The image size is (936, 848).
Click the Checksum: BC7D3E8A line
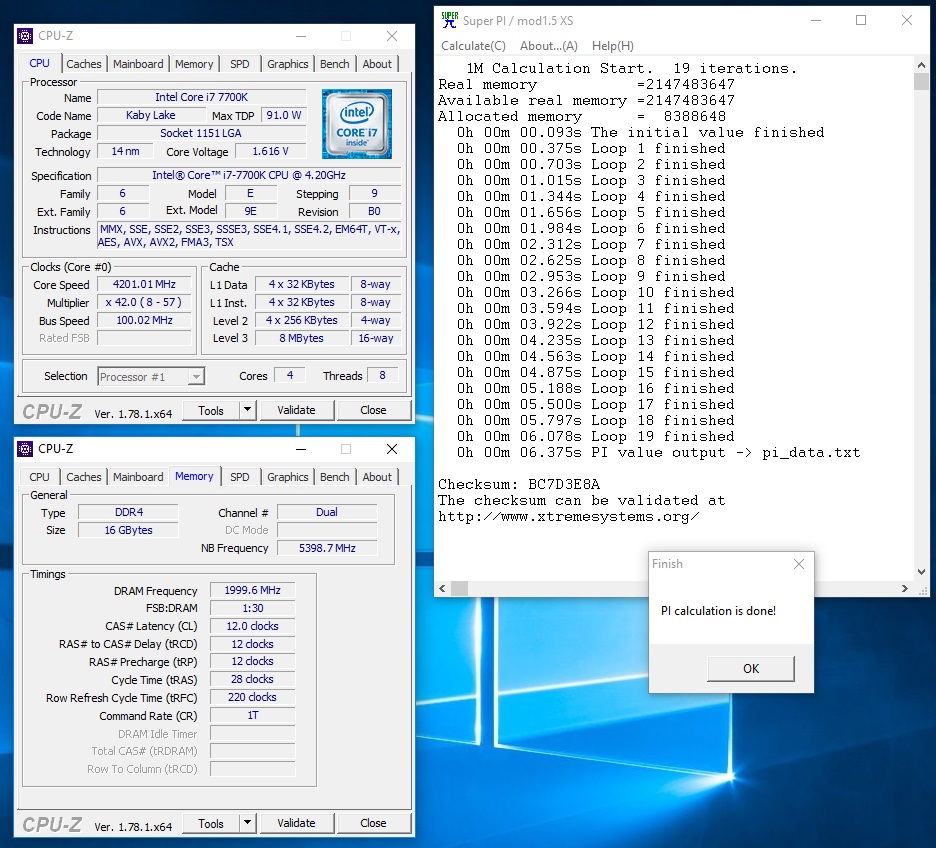pyautogui.click(x=519, y=485)
